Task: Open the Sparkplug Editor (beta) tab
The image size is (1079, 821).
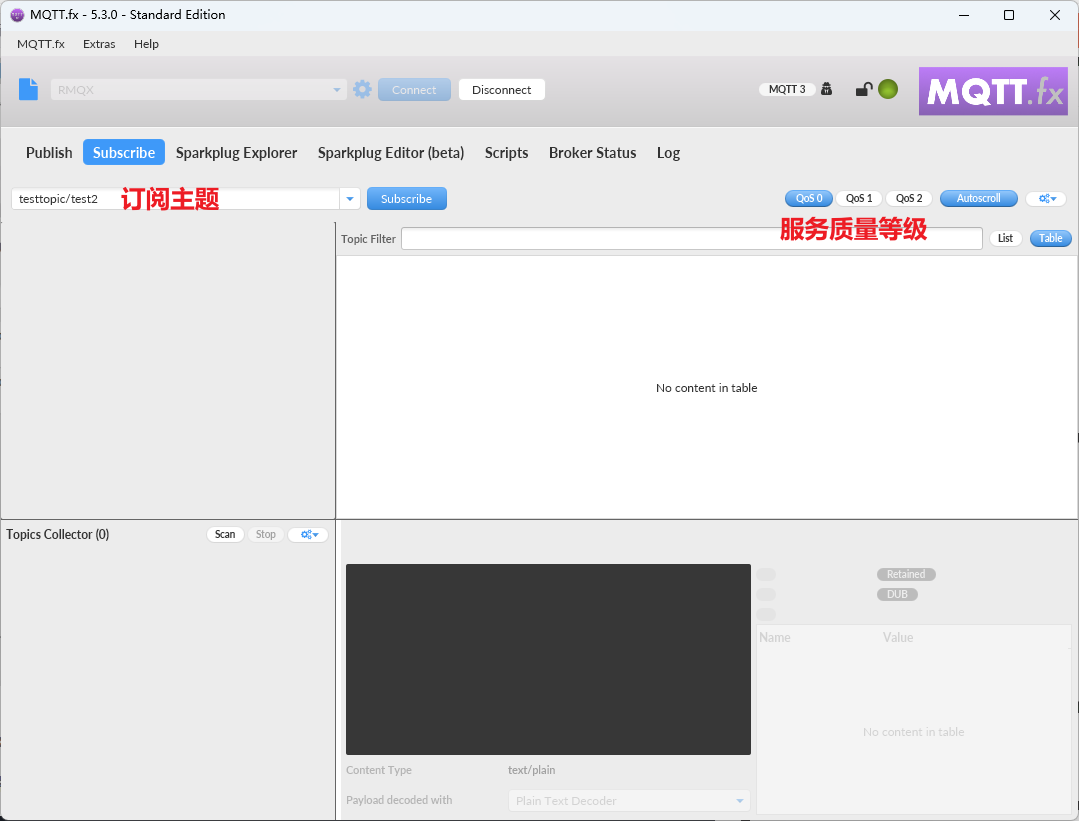Action: [391, 153]
